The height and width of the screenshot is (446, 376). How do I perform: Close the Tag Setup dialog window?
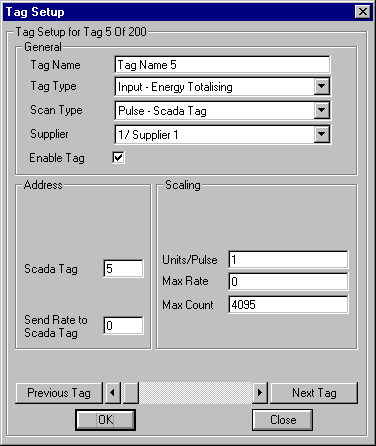point(363,12)
